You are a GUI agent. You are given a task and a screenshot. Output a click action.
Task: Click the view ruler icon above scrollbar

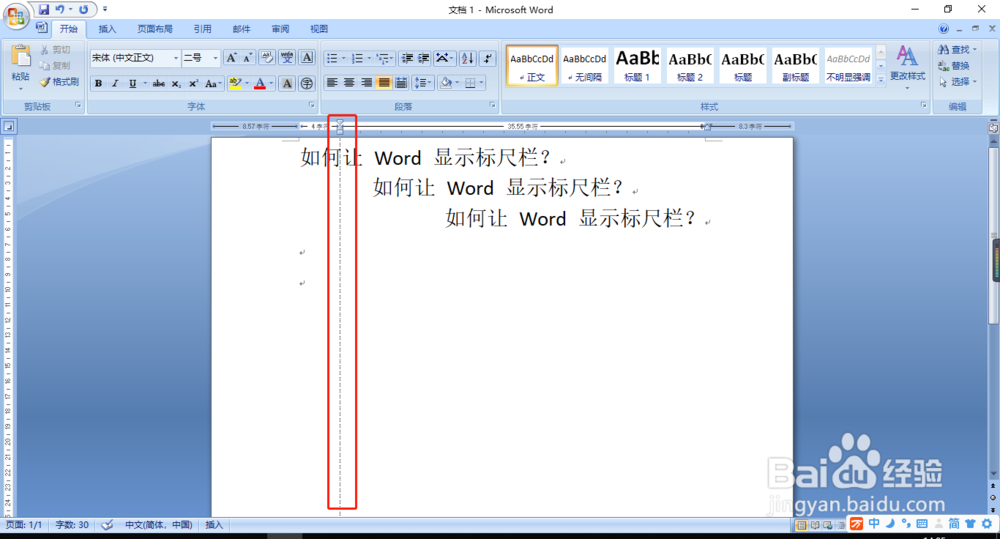993,128
